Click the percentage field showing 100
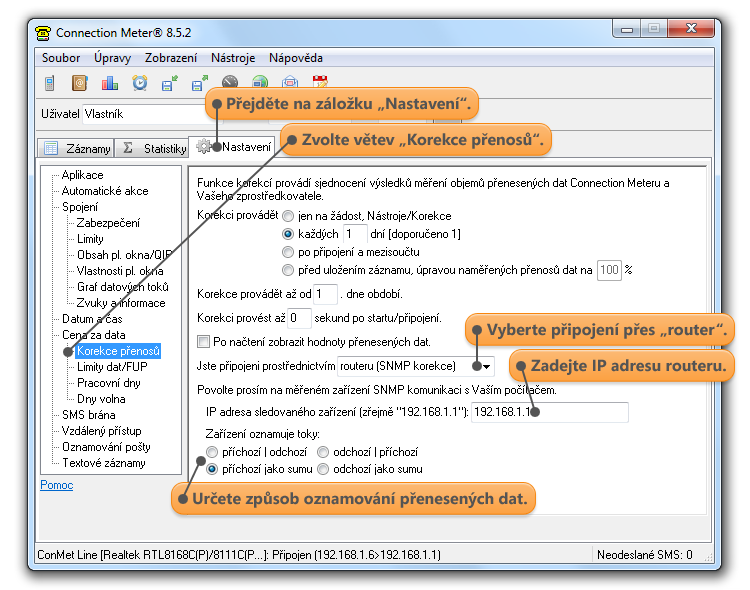 [609, 270]
